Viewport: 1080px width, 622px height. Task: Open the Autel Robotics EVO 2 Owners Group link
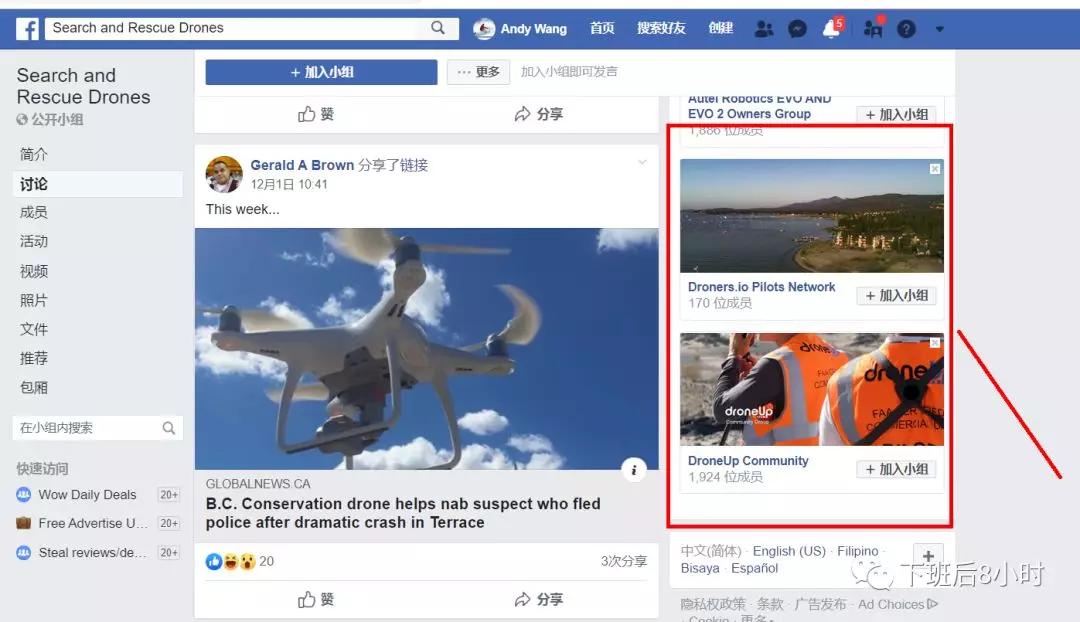click(x=759, y=107)
